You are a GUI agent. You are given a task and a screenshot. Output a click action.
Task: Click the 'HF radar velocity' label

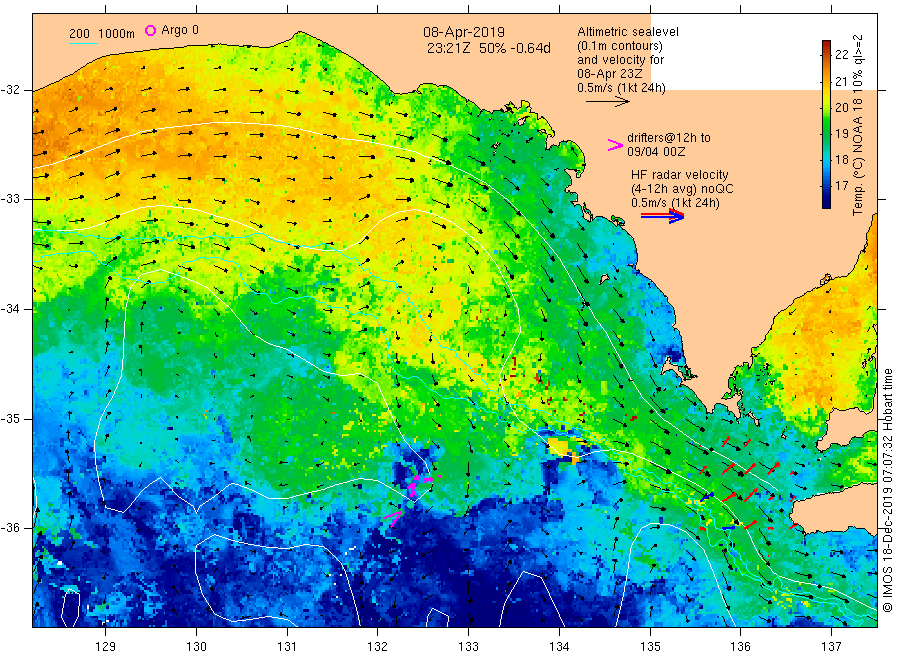click(680, 174)
